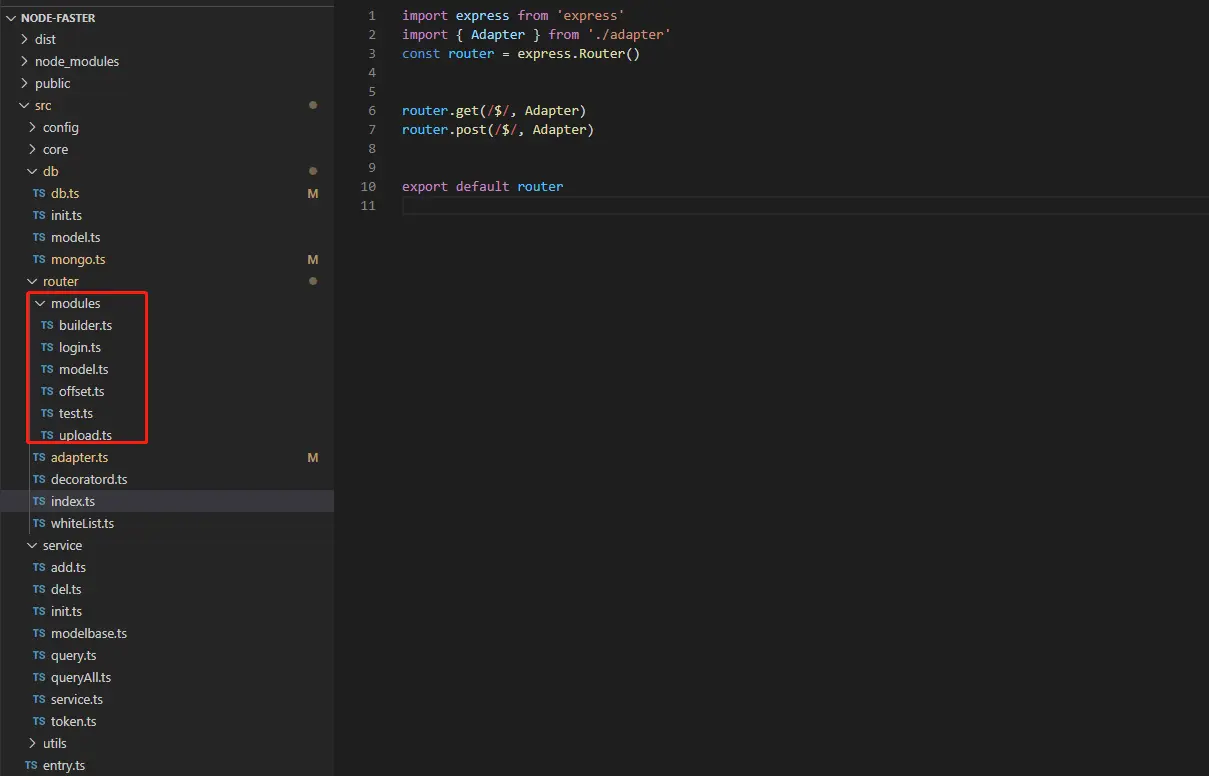Click the TS icon beside entry.ts
The image size is (1209, 776).
[31, 765]
